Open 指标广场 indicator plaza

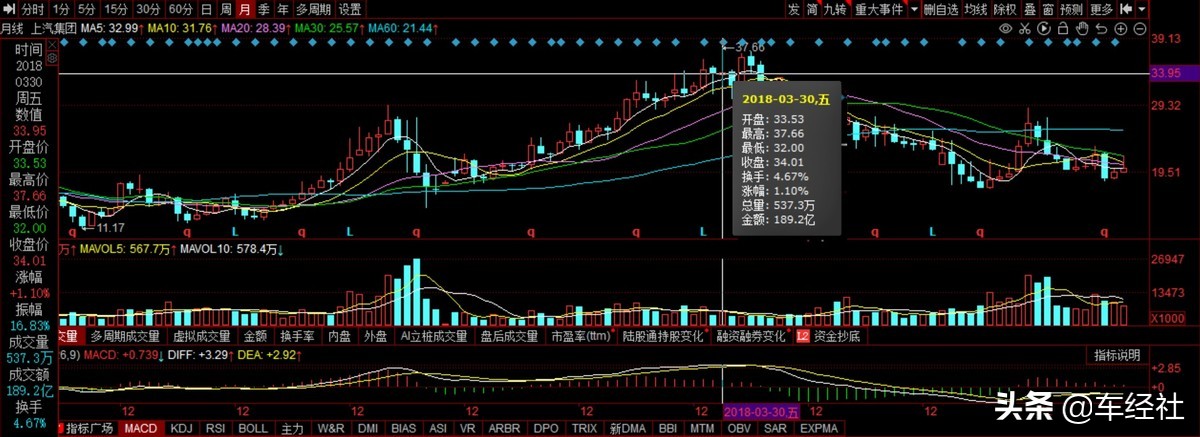89,428
